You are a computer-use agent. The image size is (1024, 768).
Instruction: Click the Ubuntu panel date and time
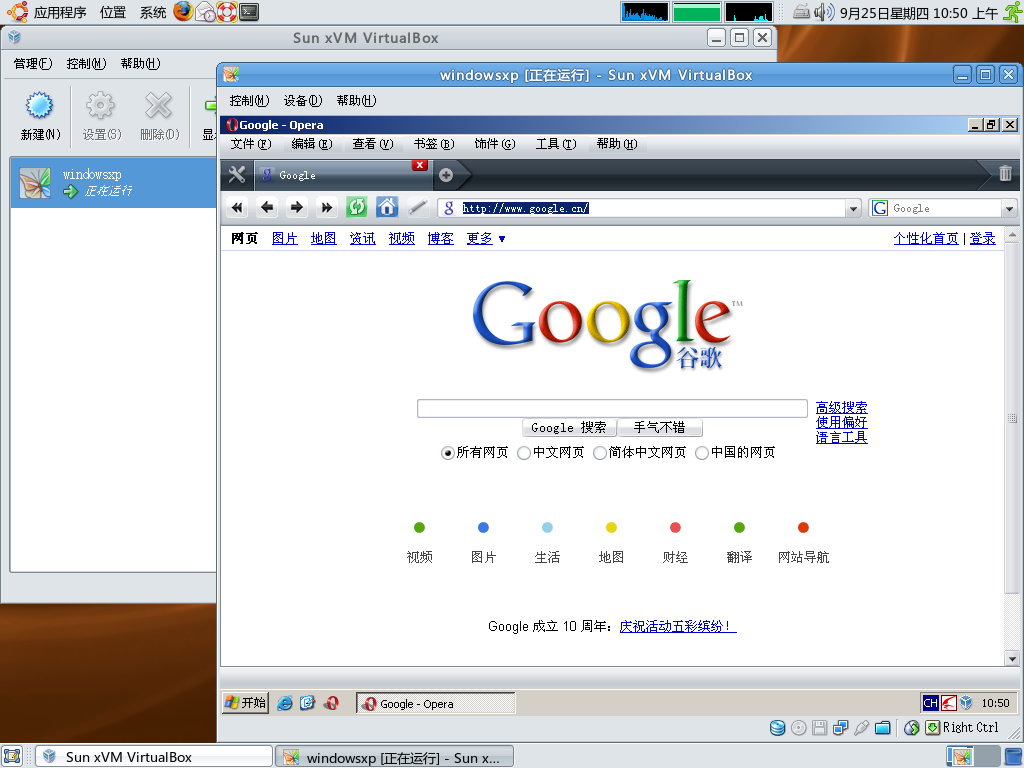919,13
